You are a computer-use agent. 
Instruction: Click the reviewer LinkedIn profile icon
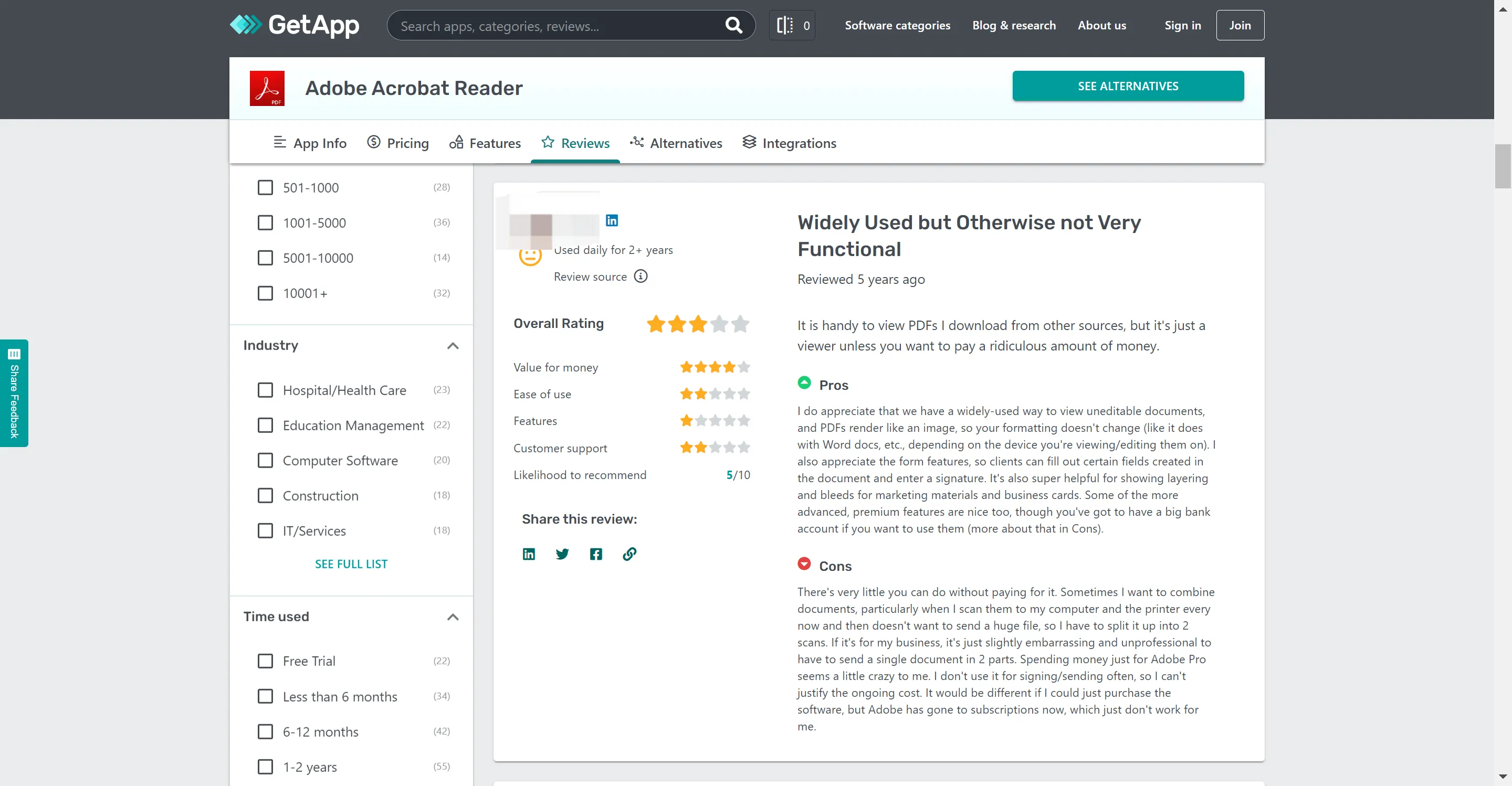pos(612,220)
